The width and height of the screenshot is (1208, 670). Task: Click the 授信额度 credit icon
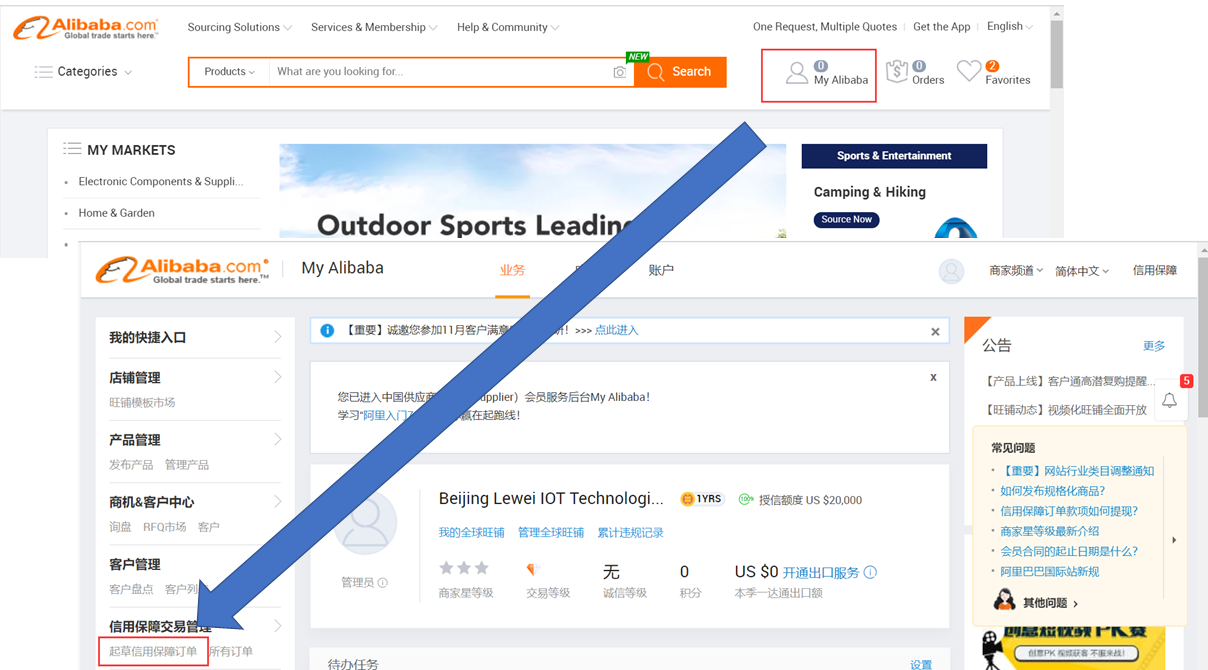tap(746, 499)
